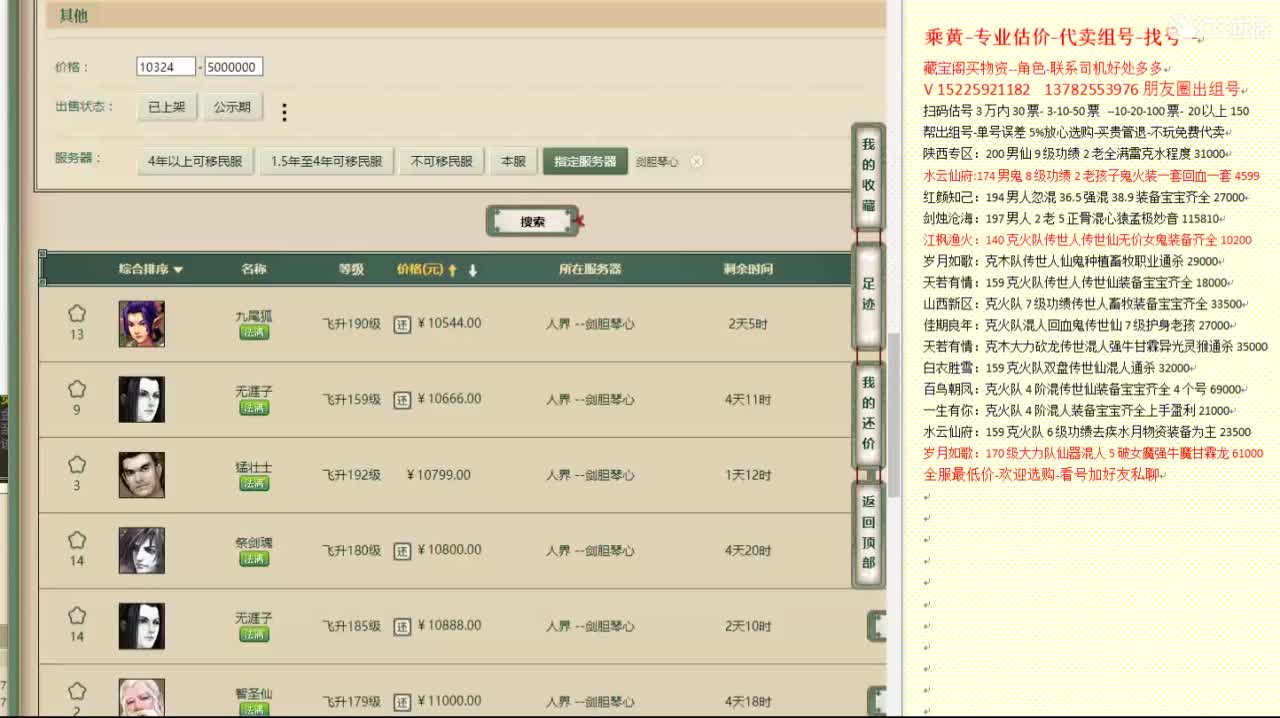Open avatar of ¥10888.00 无涯子 listing
The image size is (1280, 718).
[142, 626]
